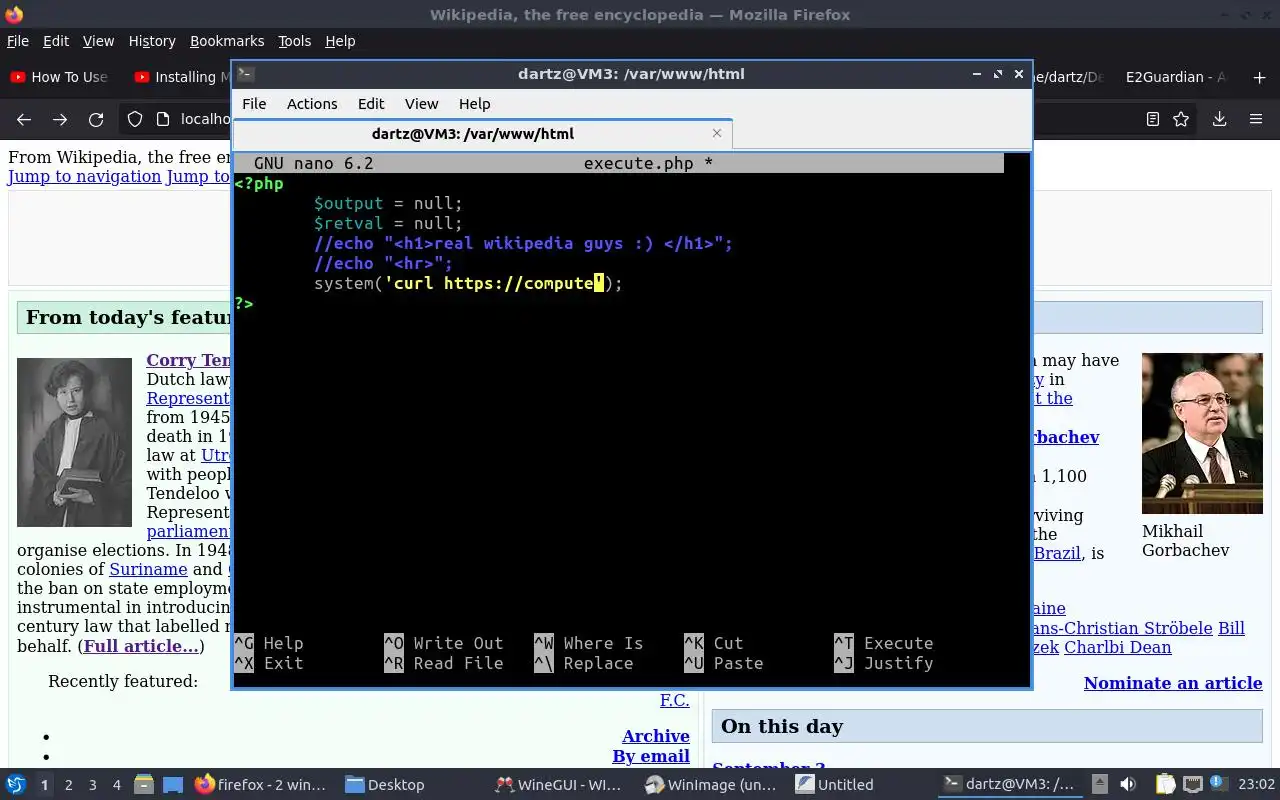Activate the Untitled taskbar entry
The width and height of the screenshot is (1280, 800).
click(x=835, y=785)
